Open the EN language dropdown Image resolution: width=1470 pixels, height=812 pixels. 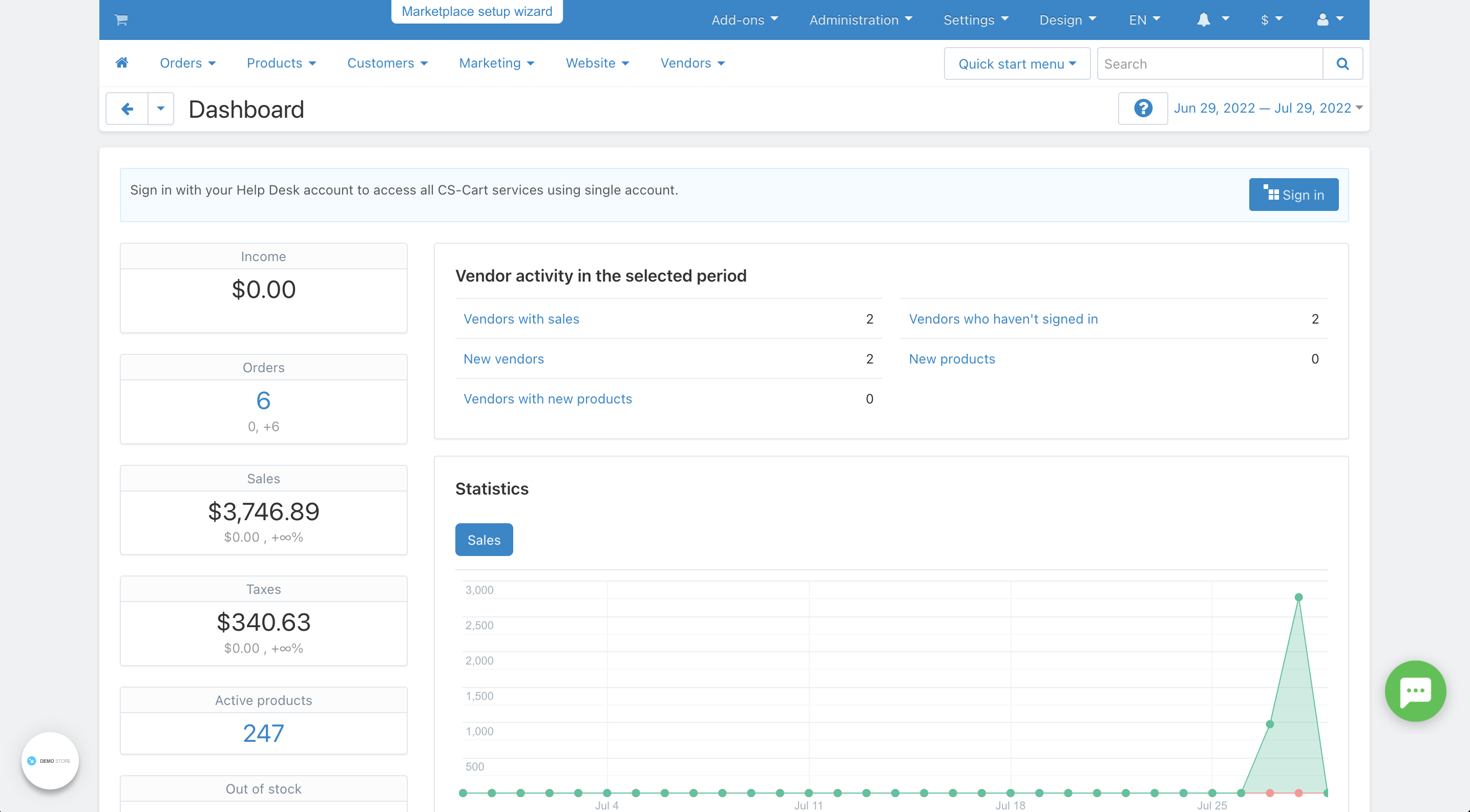pos(1143,19)
